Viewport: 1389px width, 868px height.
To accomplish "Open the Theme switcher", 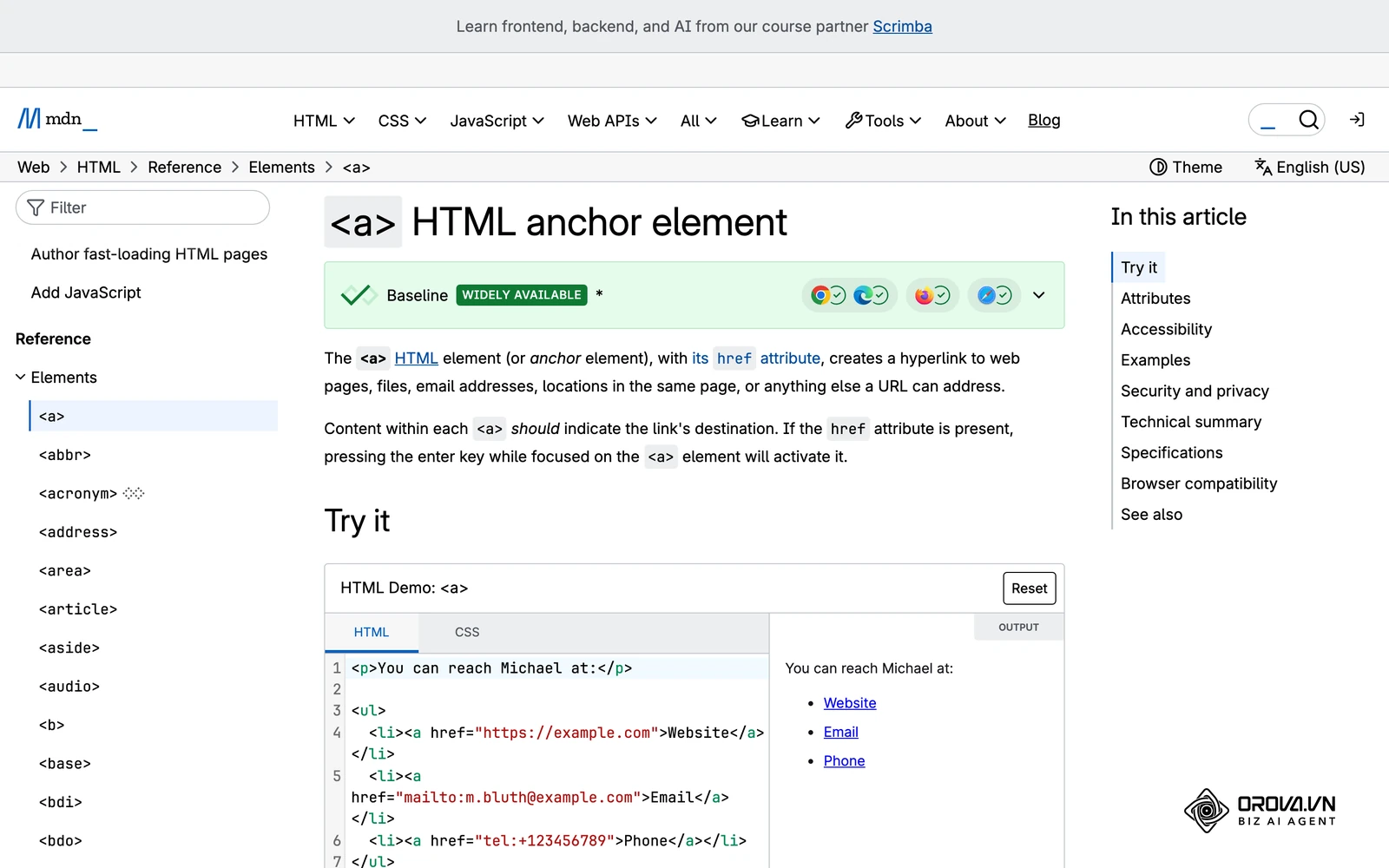I will [1186, 168].
